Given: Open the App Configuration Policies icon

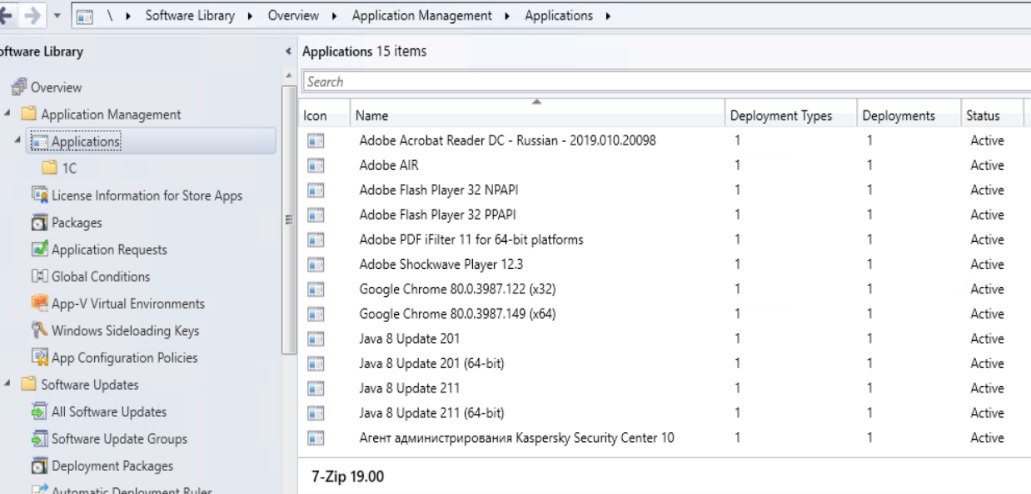Looking at the screenshot, I should click(x=39, y=357).
